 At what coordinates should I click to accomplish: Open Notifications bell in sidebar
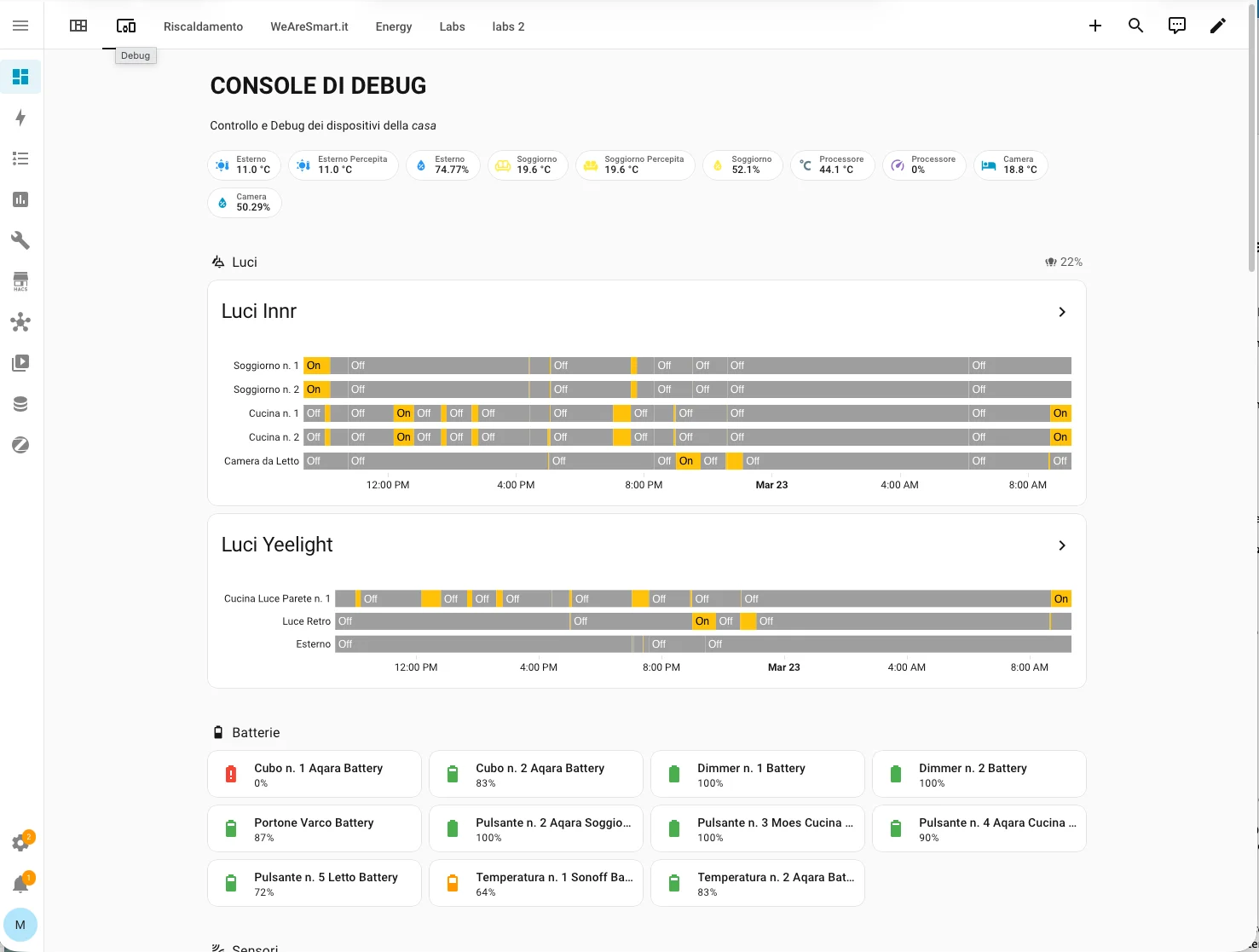click(20, 884)
